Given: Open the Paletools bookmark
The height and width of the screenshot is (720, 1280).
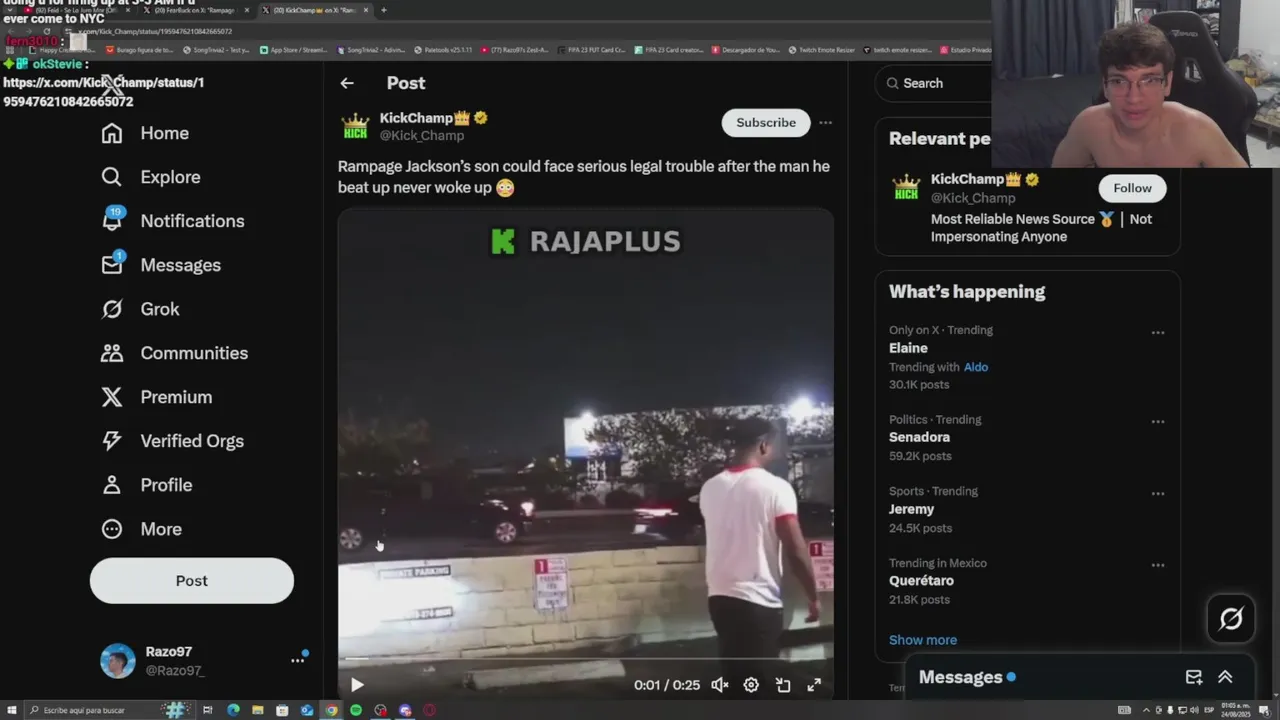Looking at the screenshot, I should (x=443, y=49).
